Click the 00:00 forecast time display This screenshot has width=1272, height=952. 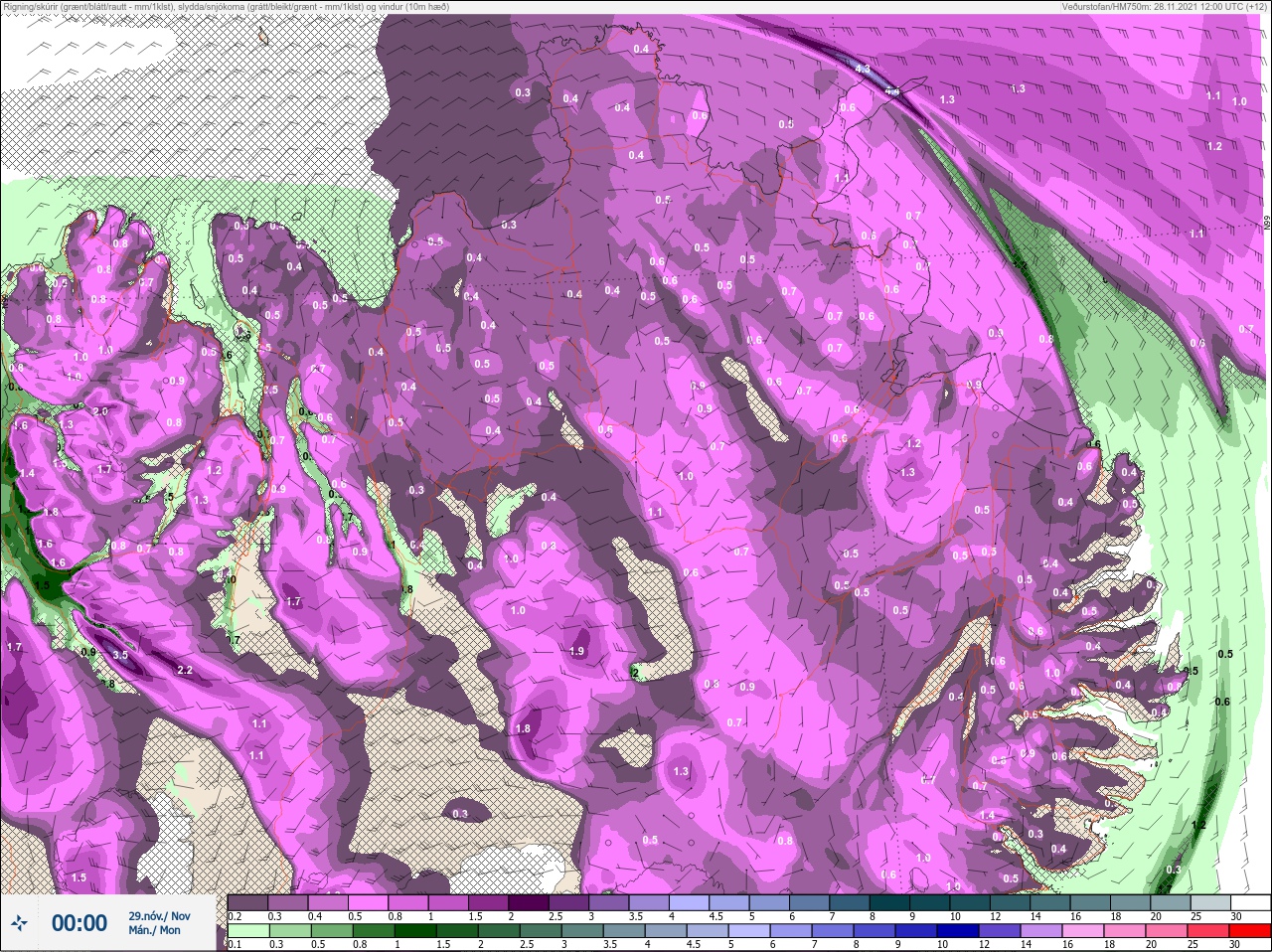79,923
